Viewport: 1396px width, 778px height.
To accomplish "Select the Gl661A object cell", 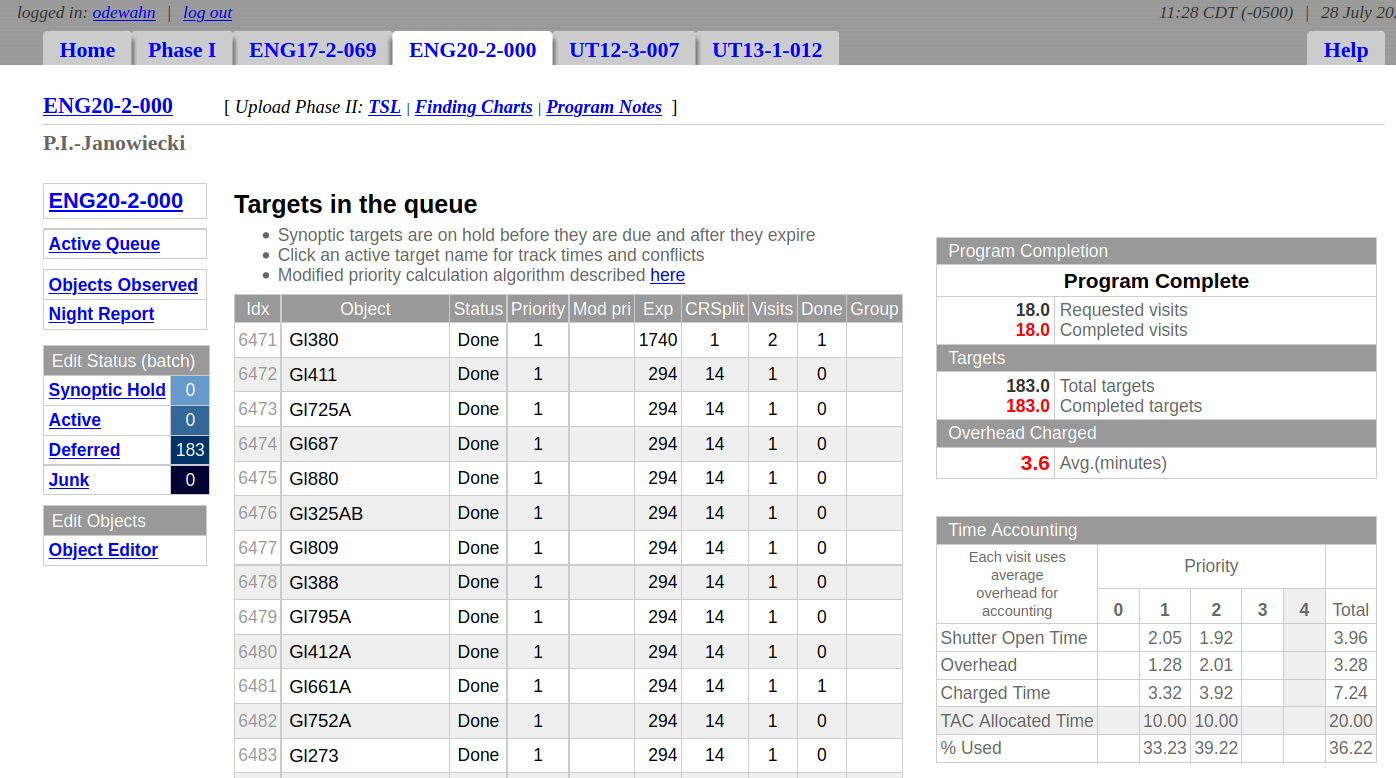I will coord(365,686).
